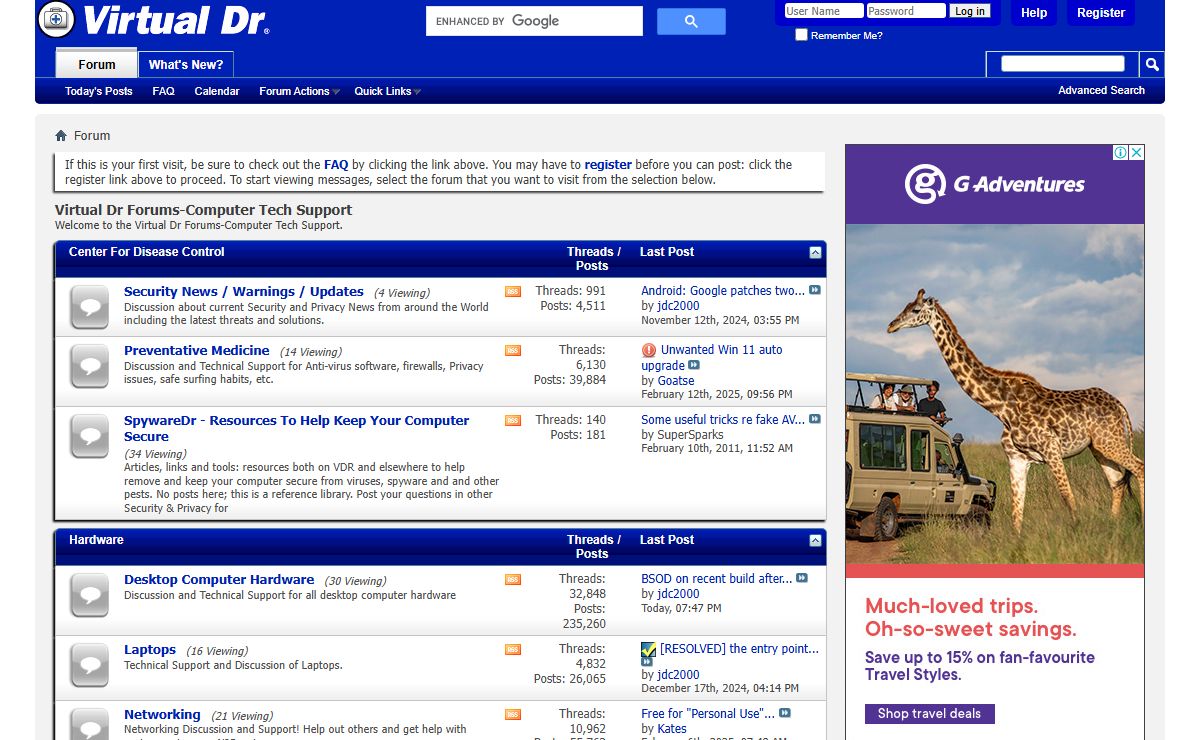Viewport: 1200px width, 740px height.
Task: Click the FAQ link in the notice
Action: point(336,165)
